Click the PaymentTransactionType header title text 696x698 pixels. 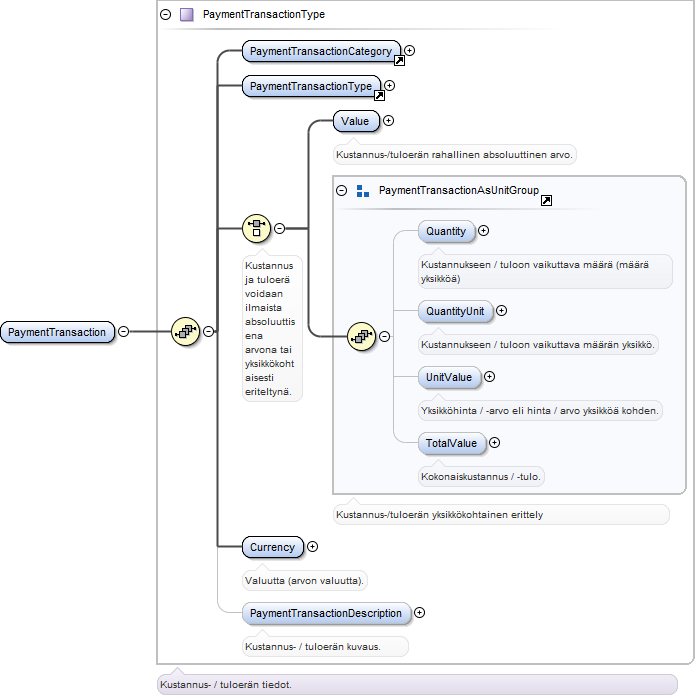[x=264, y=14]
